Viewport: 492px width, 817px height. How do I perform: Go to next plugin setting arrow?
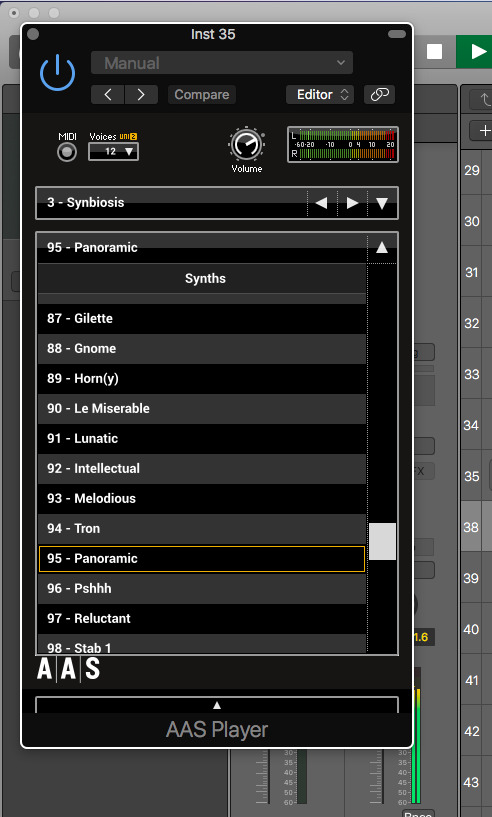pos(141,94)
